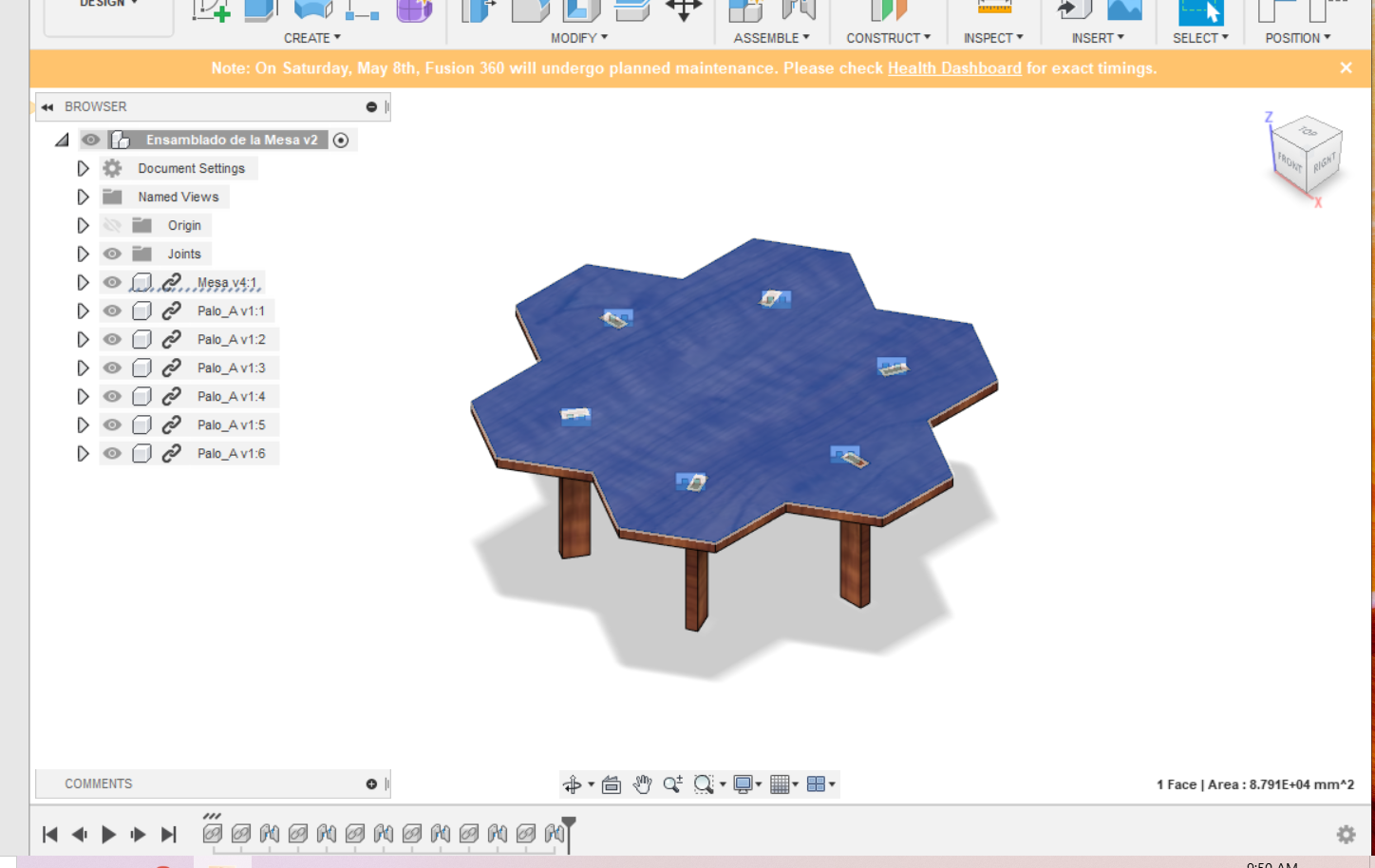The image size is (1375, 868).
Task: Expand the Mesa v4:1 component
Action: pyautogui.click(x=83, y=282)
